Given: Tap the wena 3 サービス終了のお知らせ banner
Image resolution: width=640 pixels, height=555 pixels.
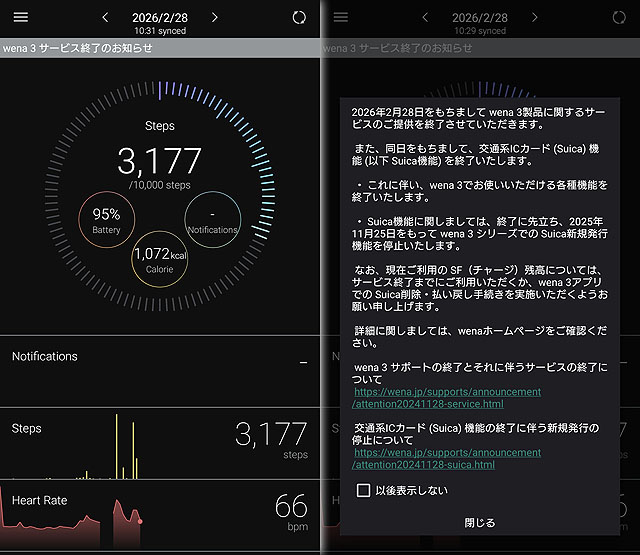Looking at the screenshot, I should tap(160, 48).
